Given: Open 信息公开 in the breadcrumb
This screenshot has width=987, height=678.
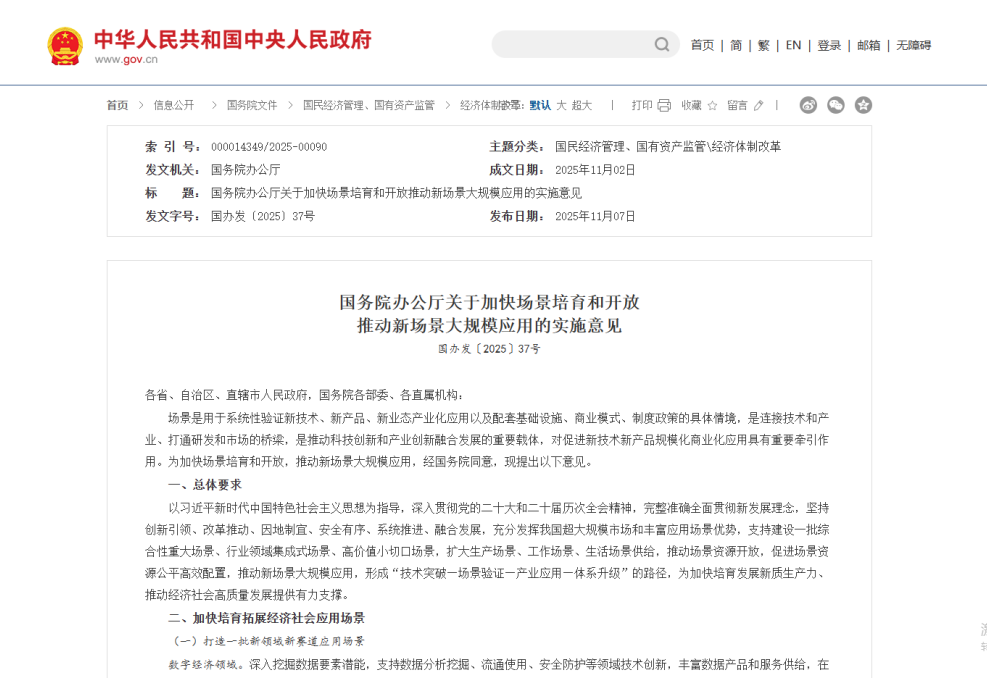Looking at the screenshot, I should pos(174,105).
